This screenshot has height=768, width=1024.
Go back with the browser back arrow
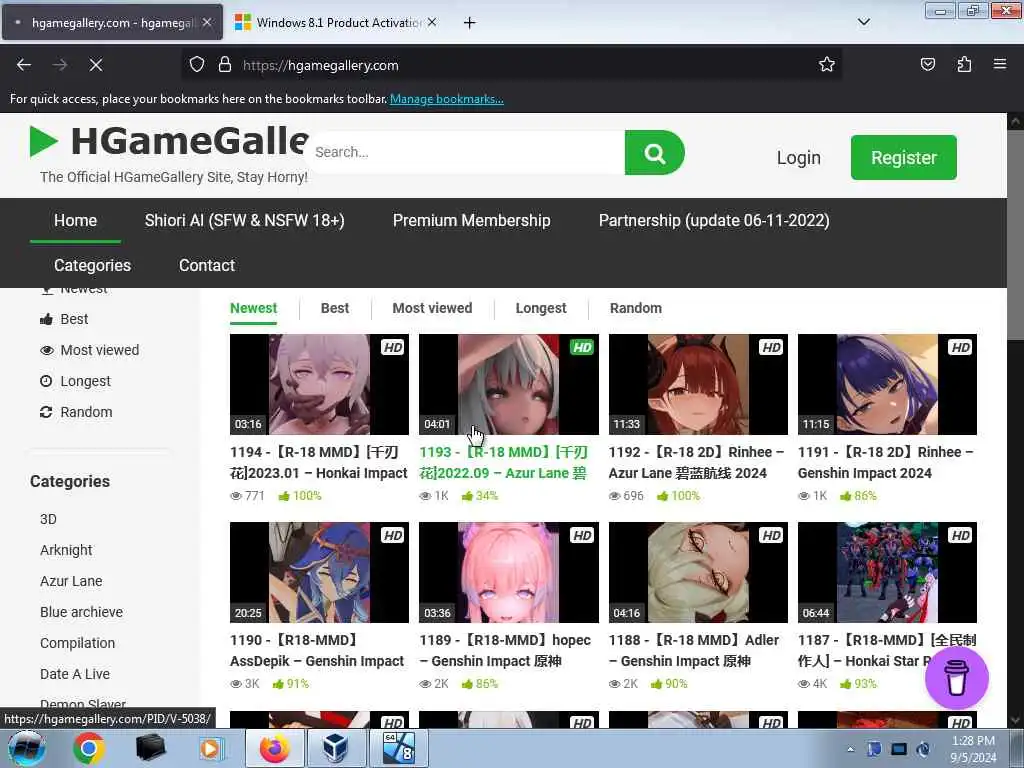(24, 65)
